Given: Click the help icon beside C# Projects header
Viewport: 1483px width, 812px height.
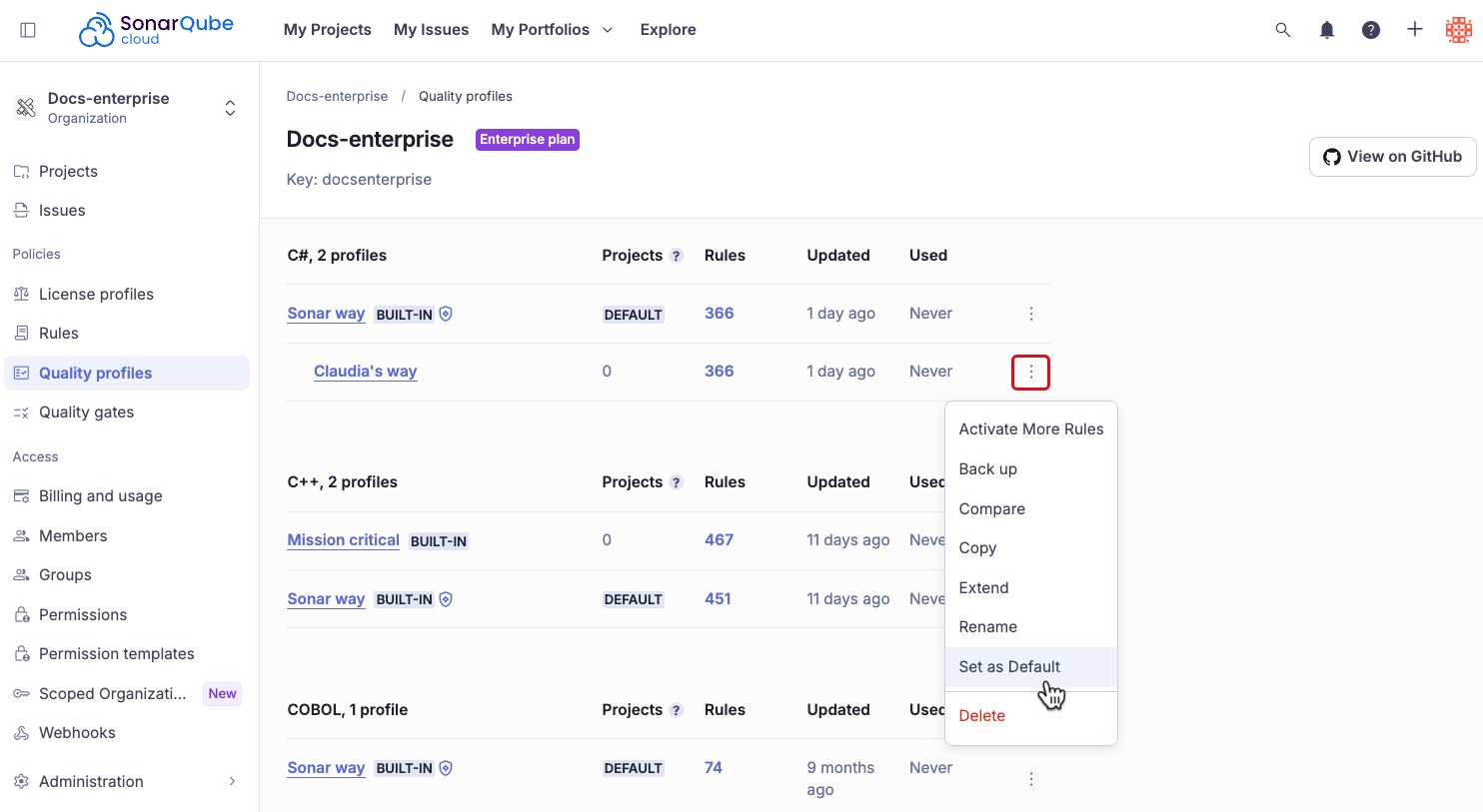Looking at the screenshot, I should (x=677, y=256).
